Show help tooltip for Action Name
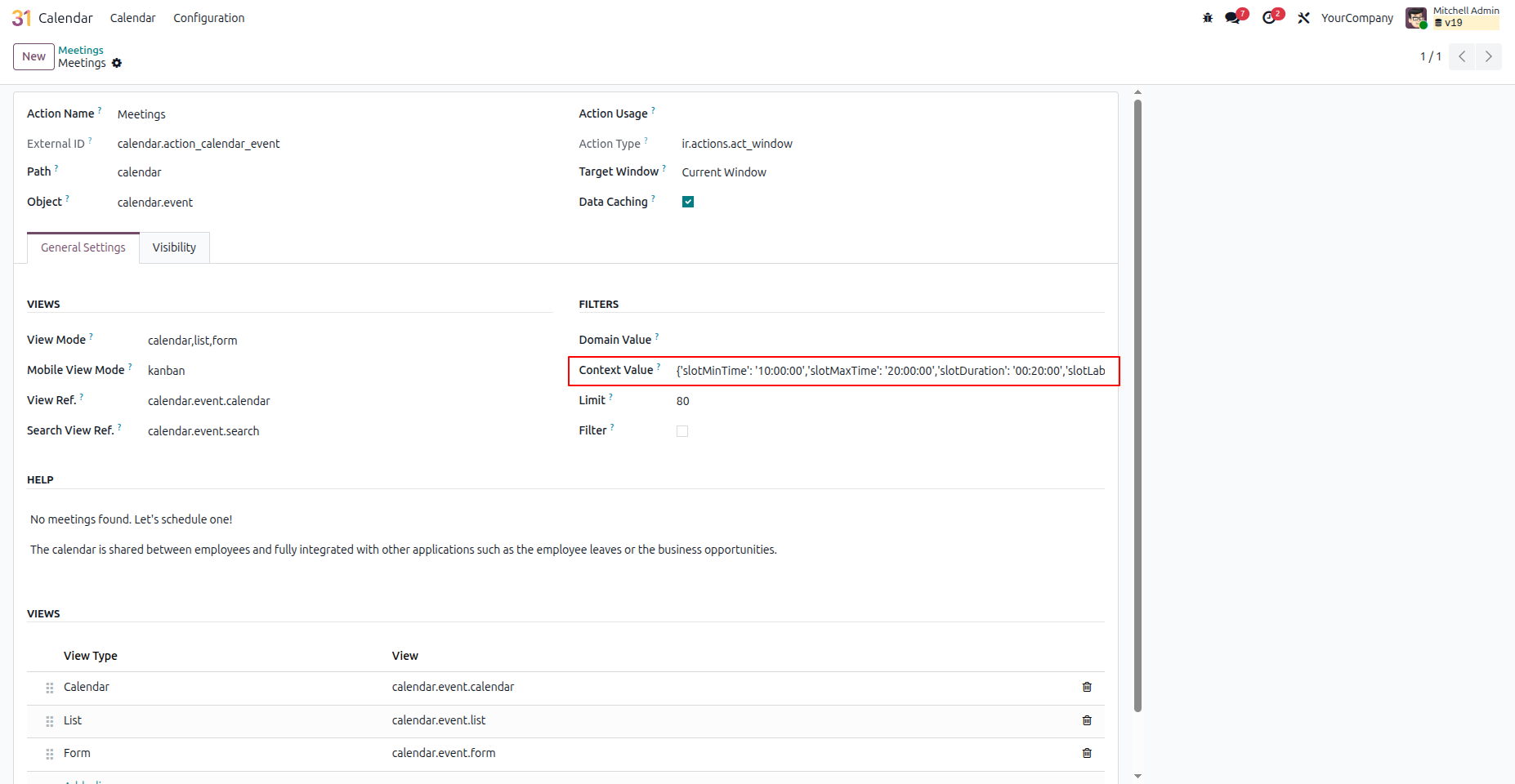This screenshot has width=1515, height=784. [100, 109]
